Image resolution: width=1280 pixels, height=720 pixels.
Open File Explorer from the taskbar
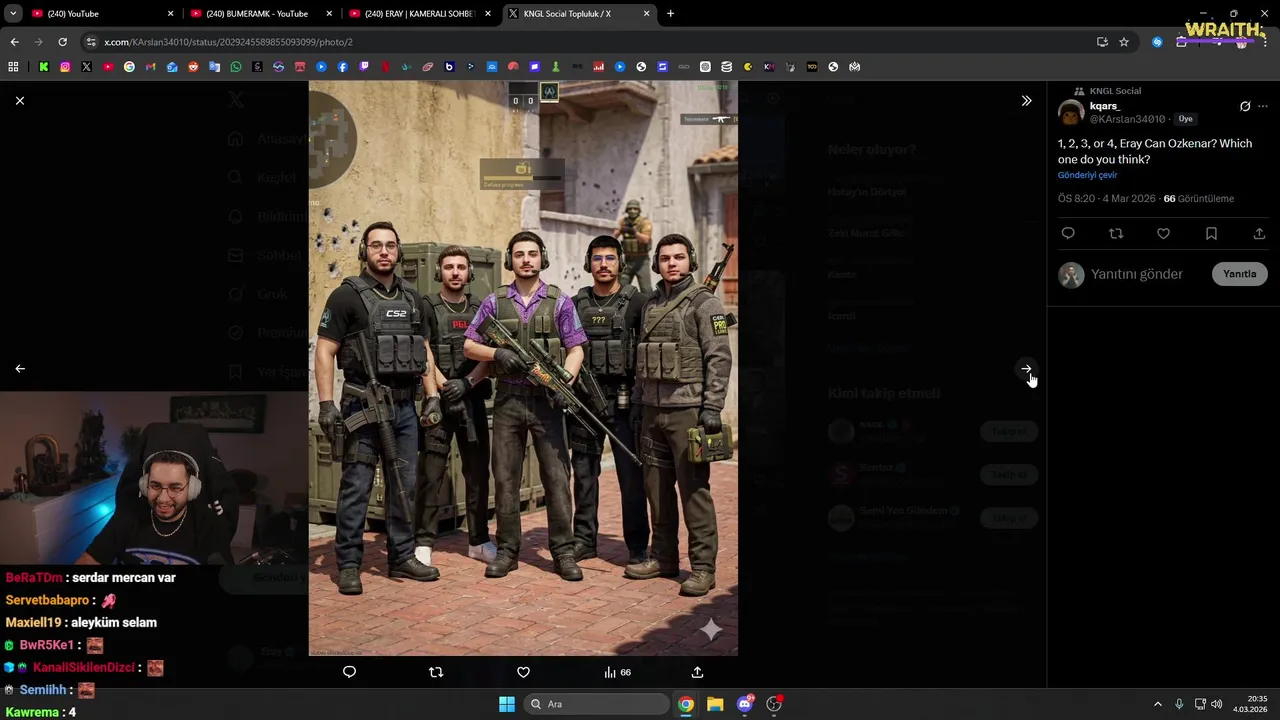715,704
